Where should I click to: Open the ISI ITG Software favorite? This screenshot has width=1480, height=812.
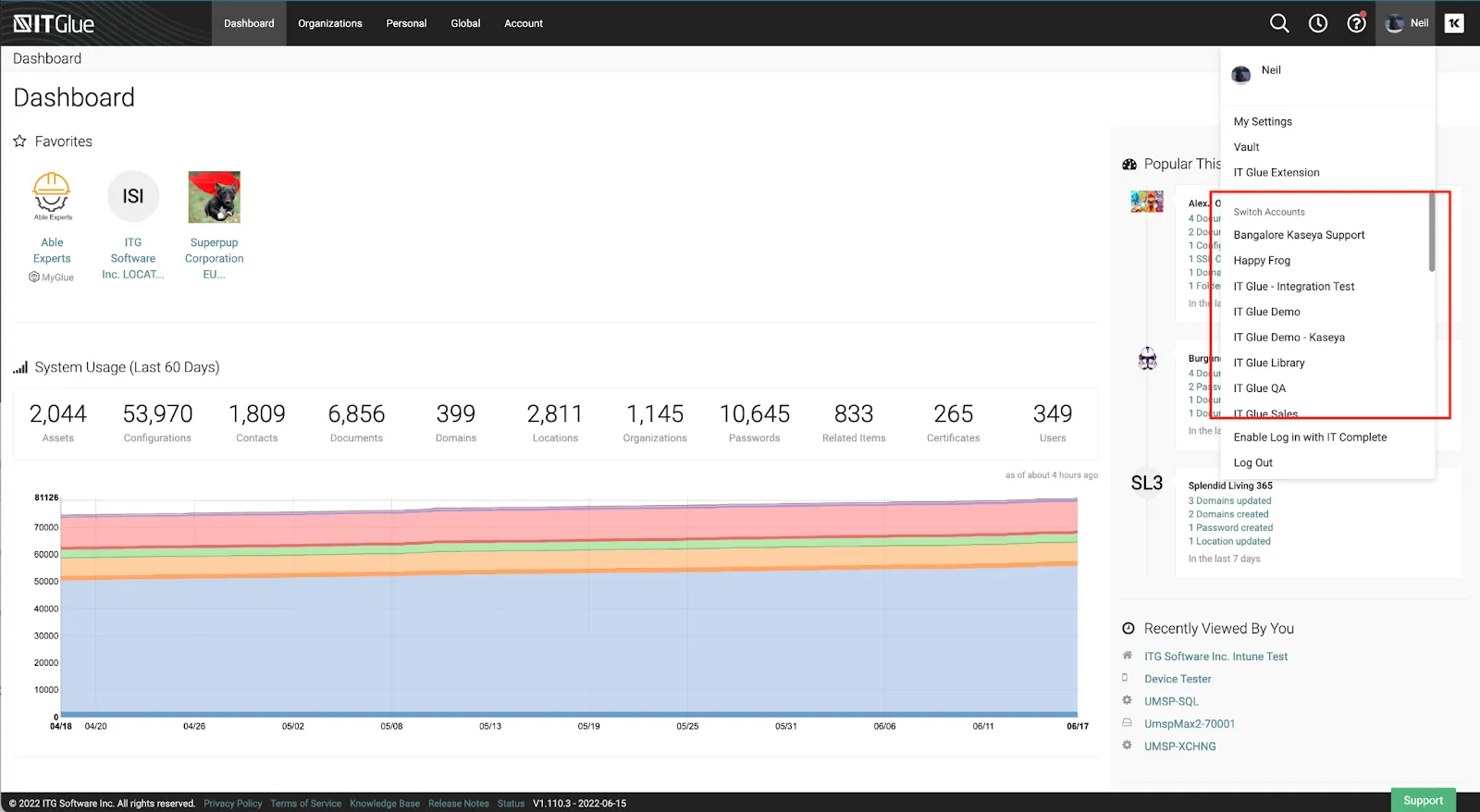tap(133, 196)
